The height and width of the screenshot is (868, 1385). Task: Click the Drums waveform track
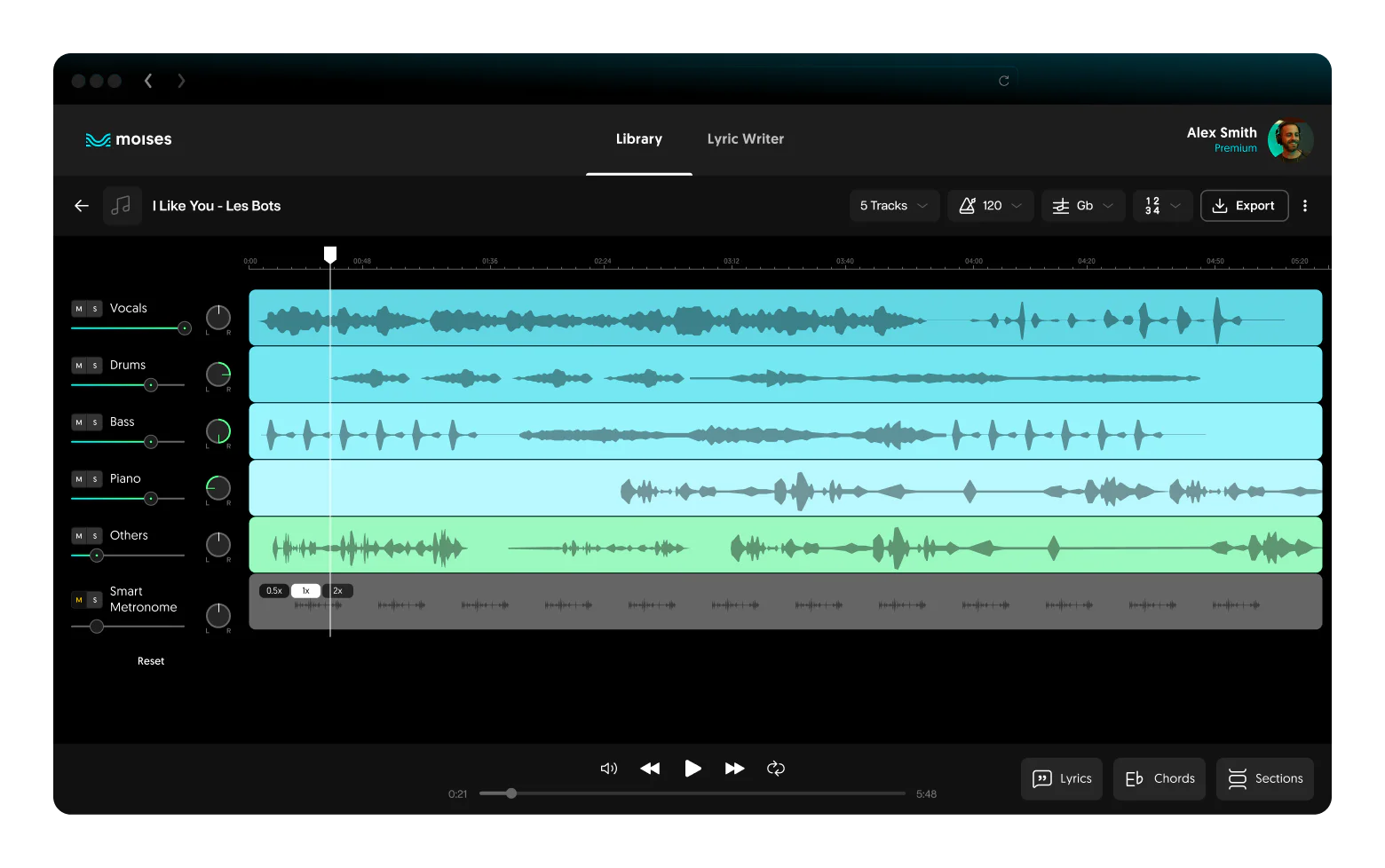pyautogui.click(x=785, y=375)
